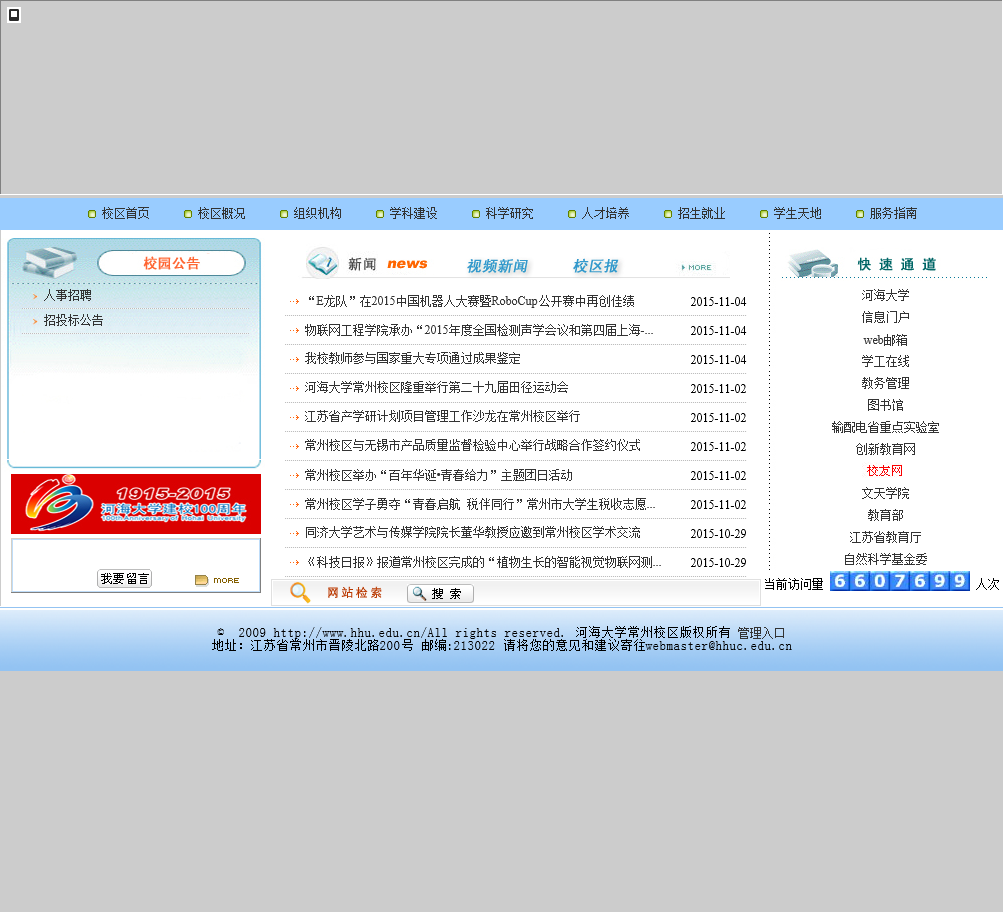Click the 网站检索 label
The width and height of the screenshot is (1003, 912).
pos(354,593)
